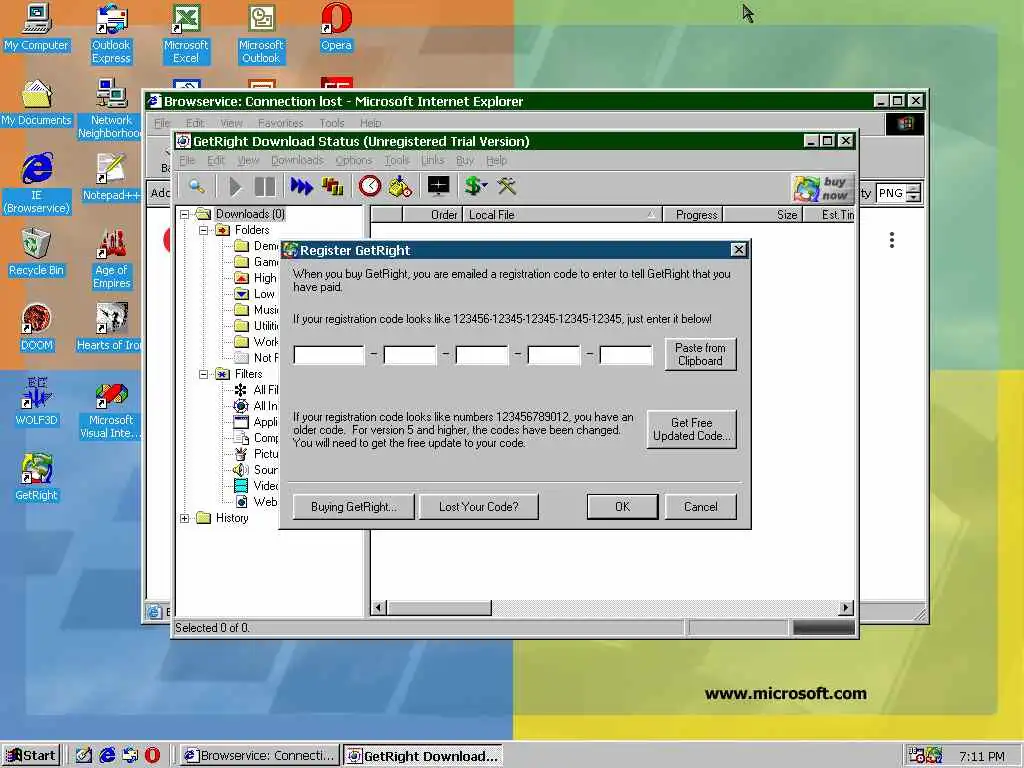Click the last registration code field

pyautogui.click(x=626, y=355)
